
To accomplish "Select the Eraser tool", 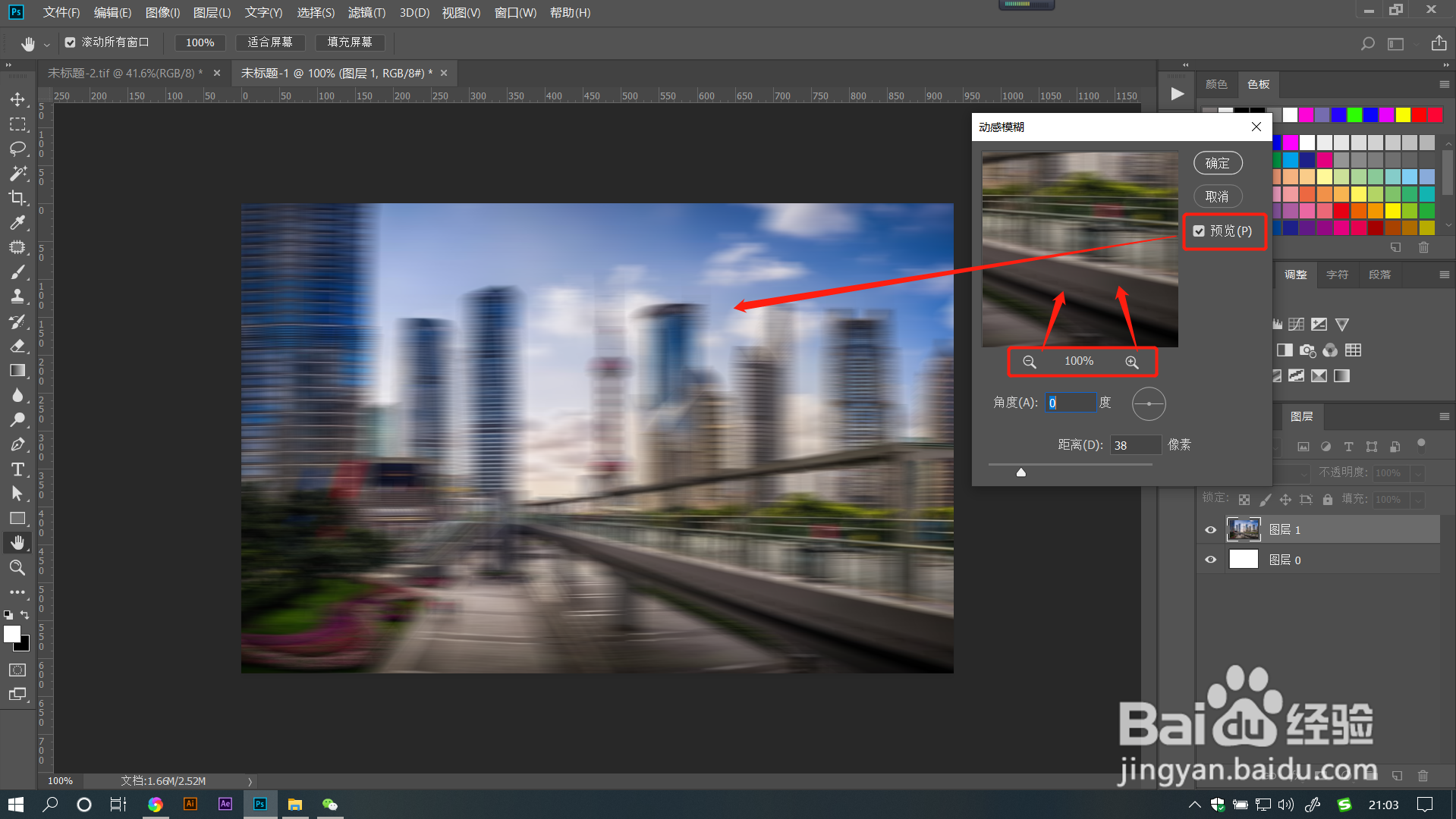I will [17, 346].
